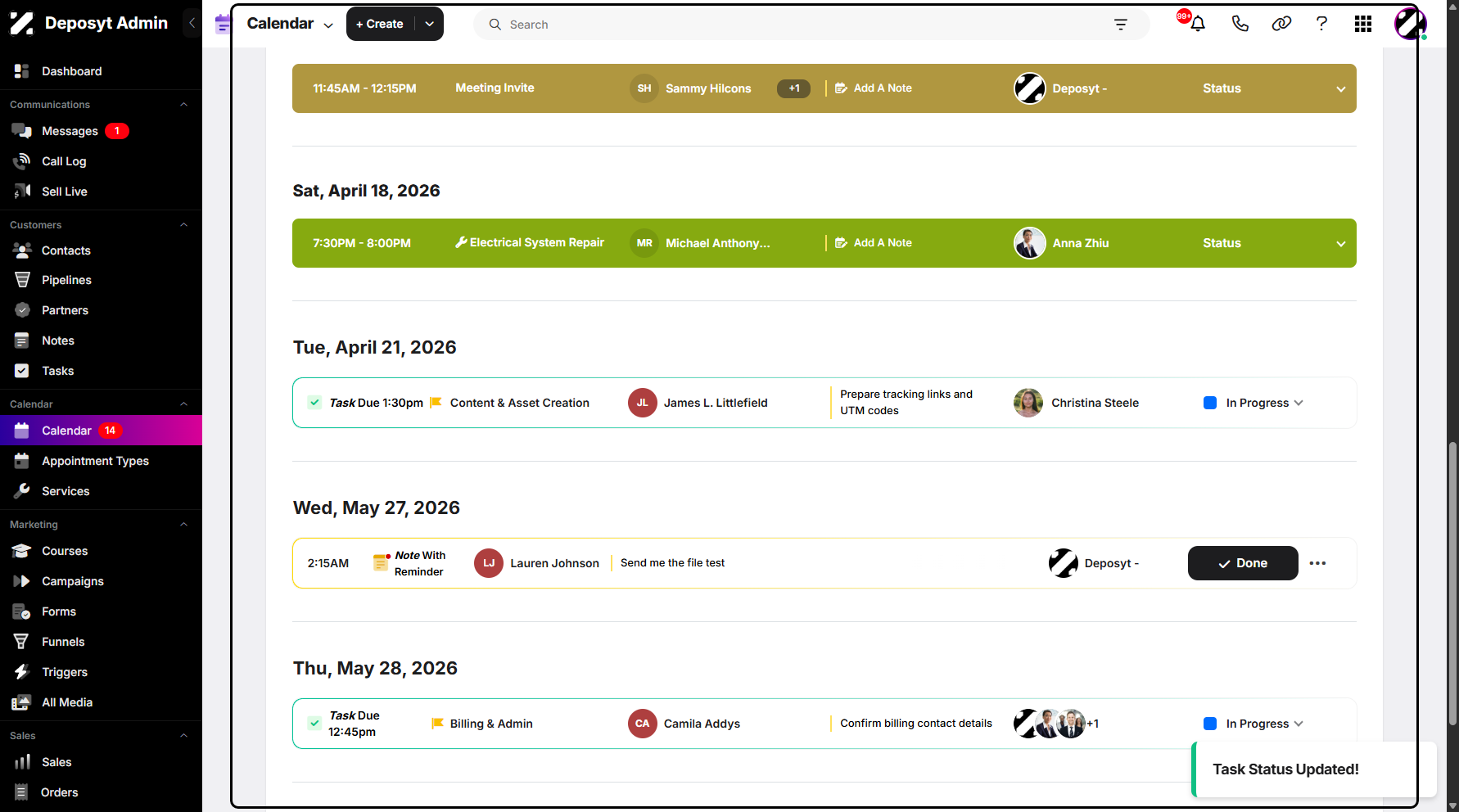Open In Progress dropdown for Billing & Admin
Image resolution: width=1459 pixels, height=812 pixels.
click(1264, 724)
